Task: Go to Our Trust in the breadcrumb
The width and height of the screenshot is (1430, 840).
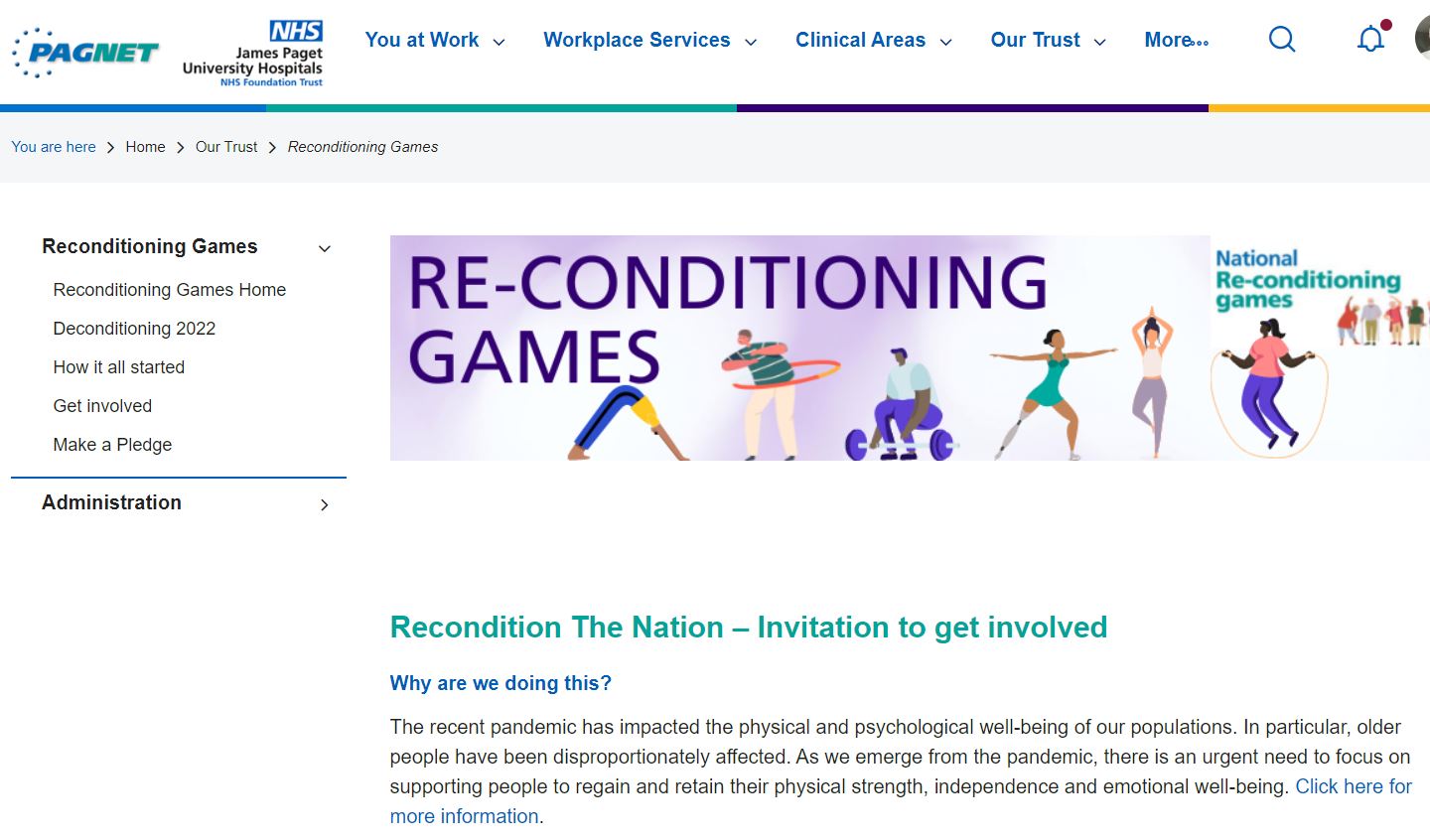Action: (x=226, y=147)
